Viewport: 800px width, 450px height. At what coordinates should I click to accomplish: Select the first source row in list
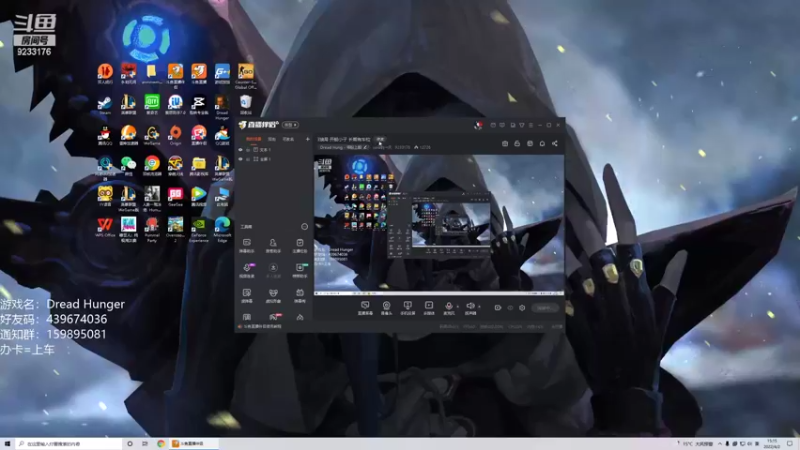(x=273, y=150)
